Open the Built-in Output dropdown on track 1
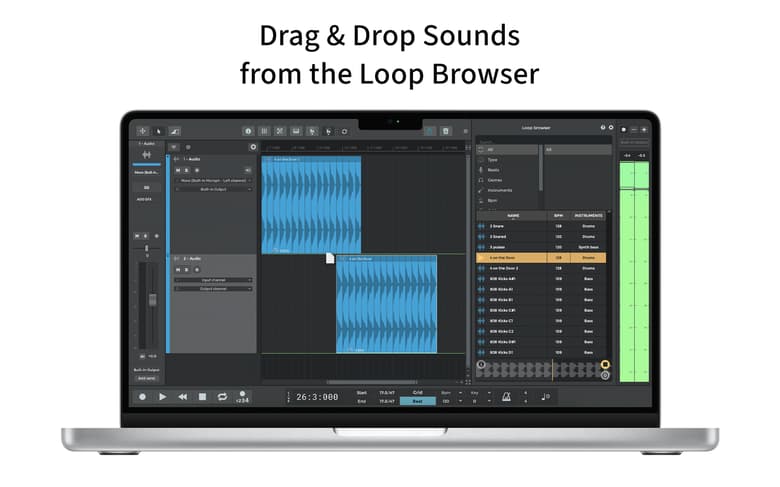Screen dimensions: 780x487 coord(214,189)
